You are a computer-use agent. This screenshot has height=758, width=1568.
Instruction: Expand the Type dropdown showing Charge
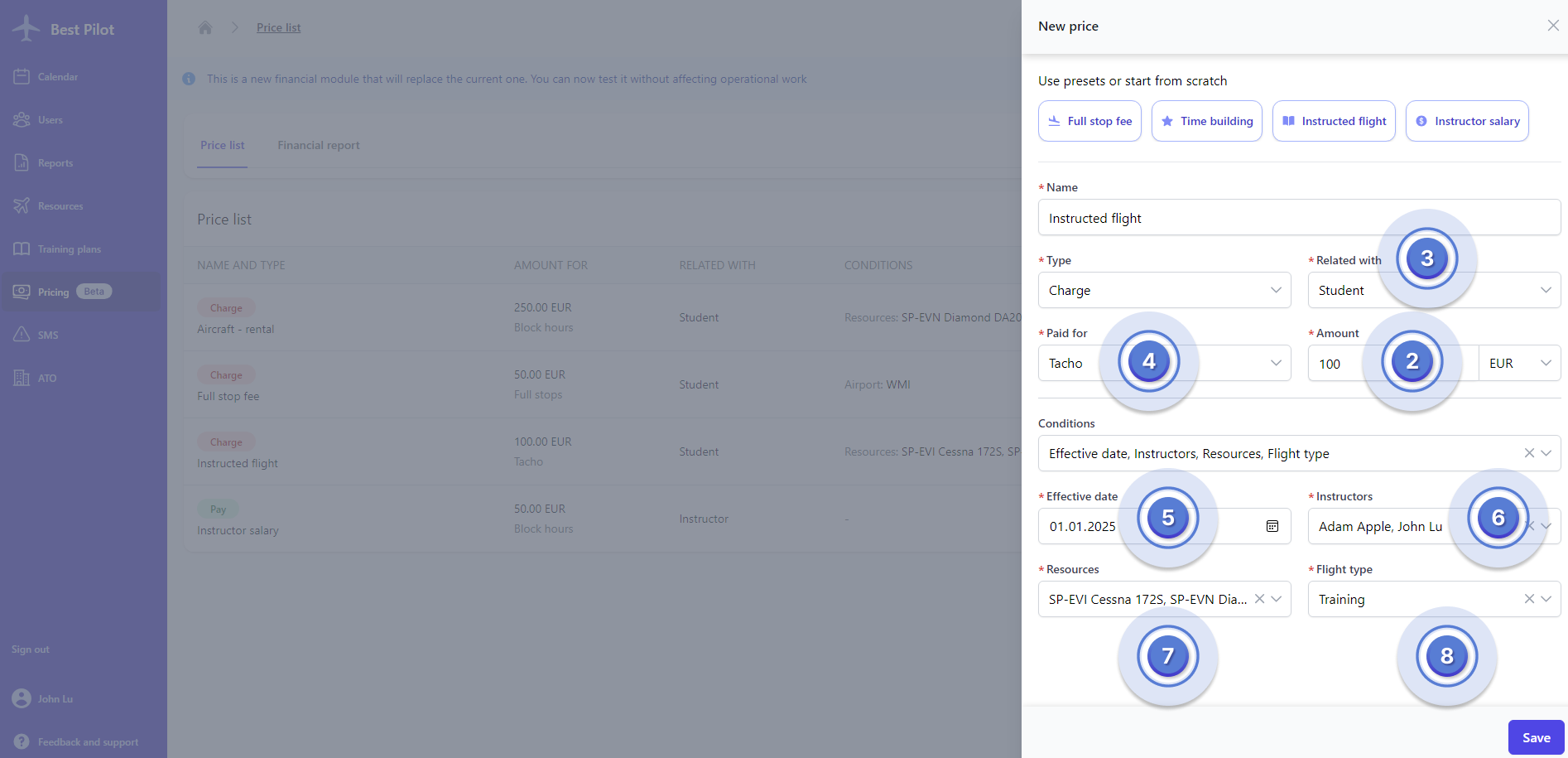point(1163,291)
